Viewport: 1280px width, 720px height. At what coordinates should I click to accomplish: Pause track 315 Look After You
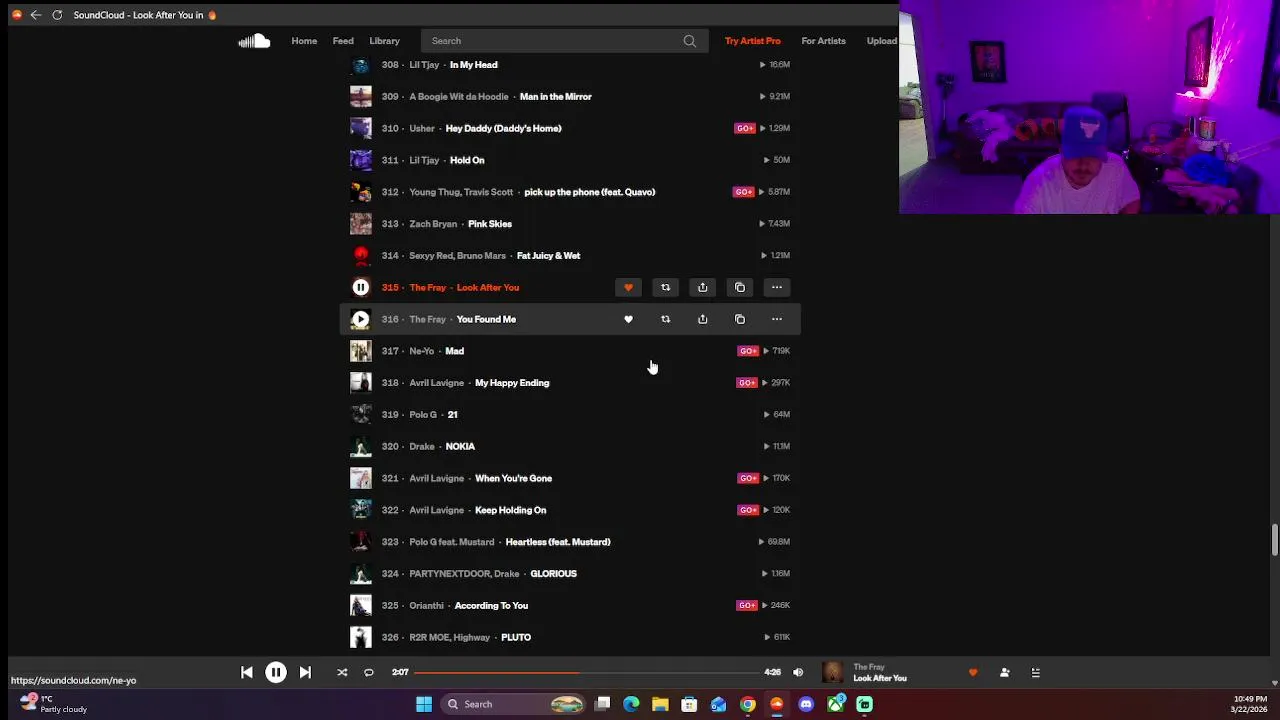pos(361,288)
